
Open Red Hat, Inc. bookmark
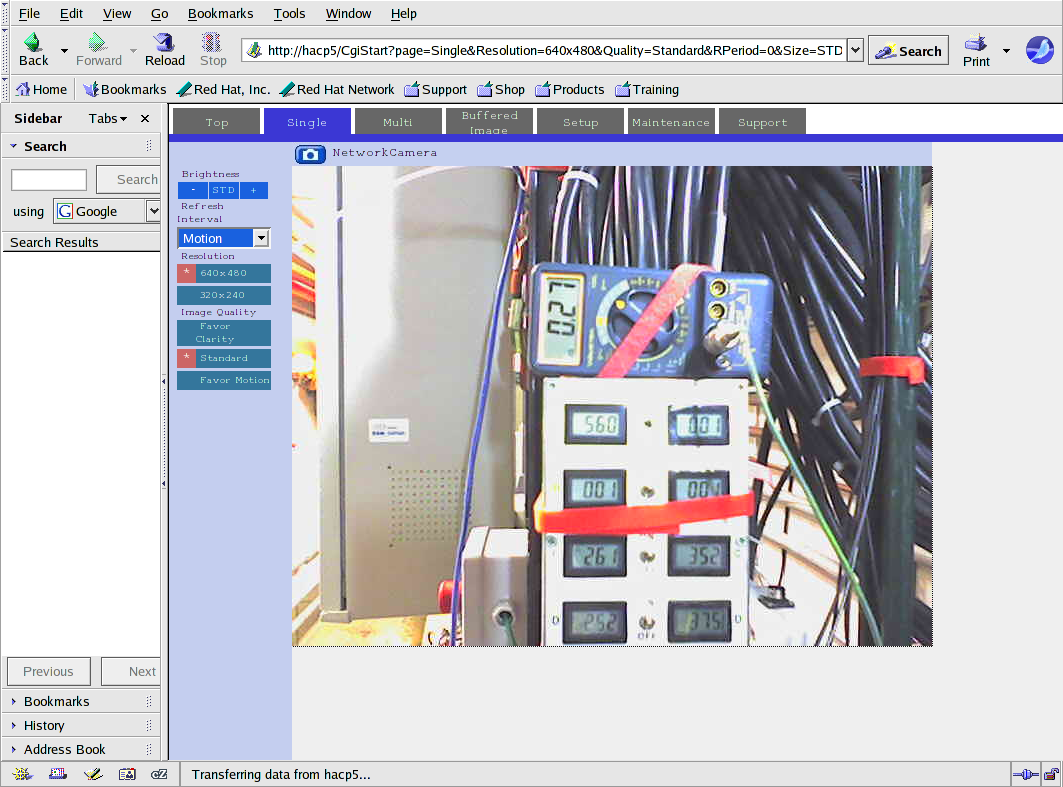point(223,89)
